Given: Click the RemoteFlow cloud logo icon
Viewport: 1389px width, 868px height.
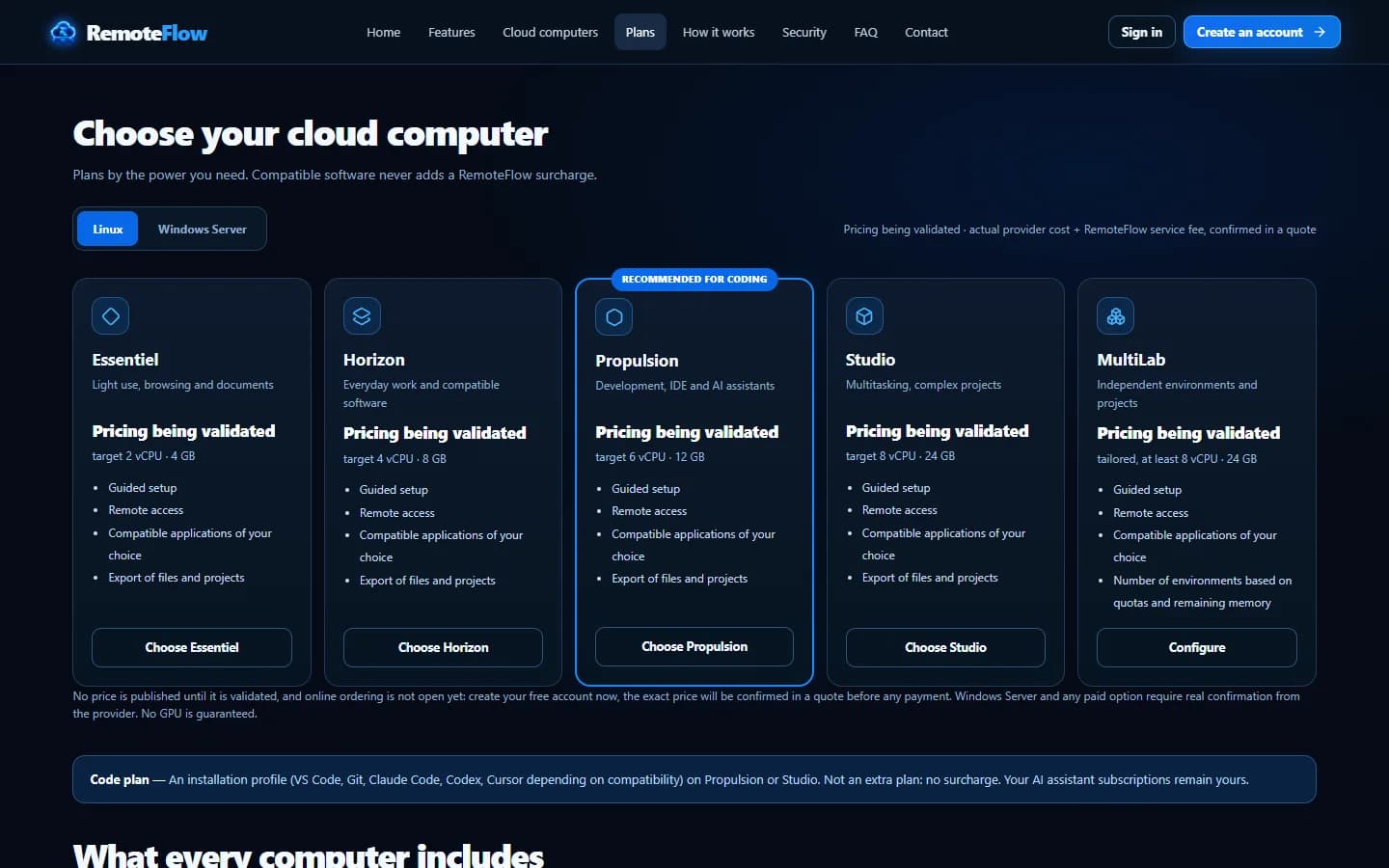Looking at the screenshot, I should coord(63,32).
